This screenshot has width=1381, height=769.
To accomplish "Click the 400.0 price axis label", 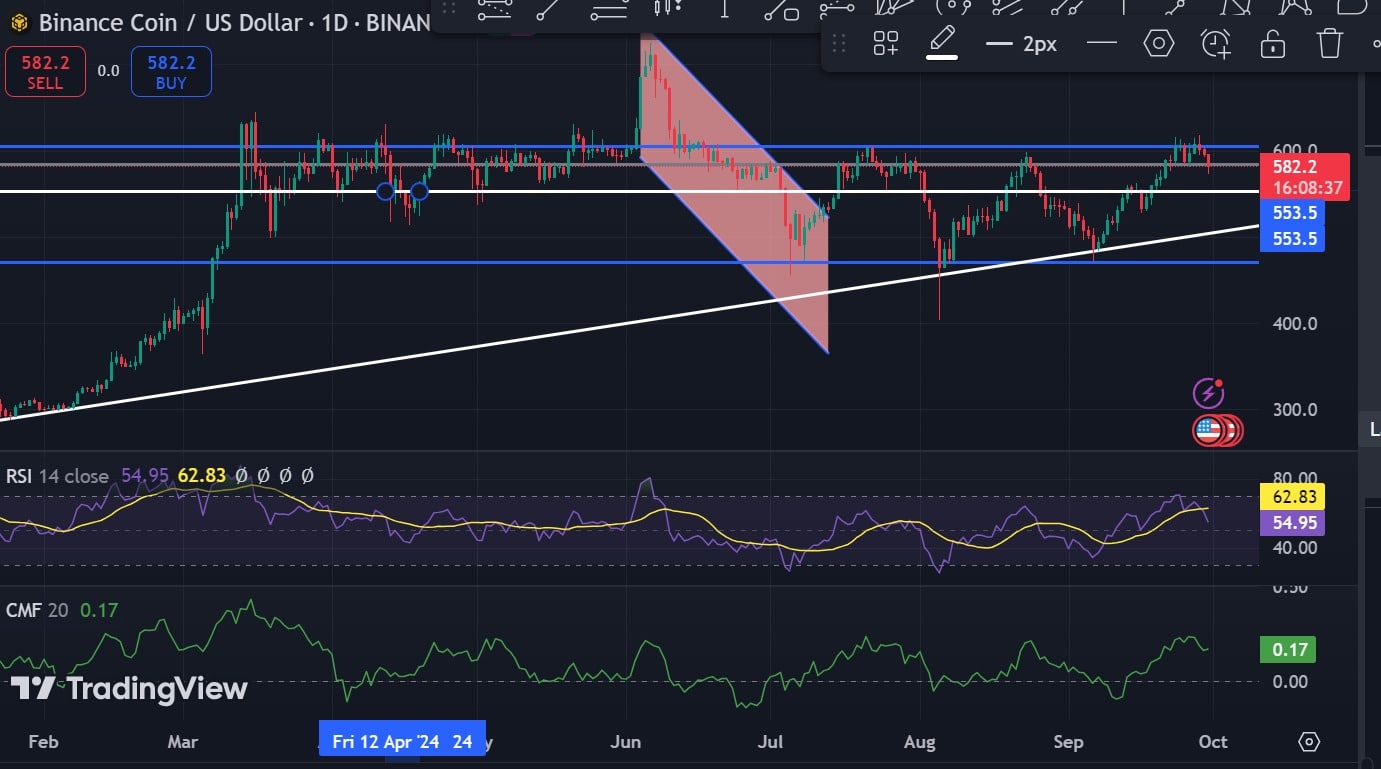I will tap(1294, 324).
